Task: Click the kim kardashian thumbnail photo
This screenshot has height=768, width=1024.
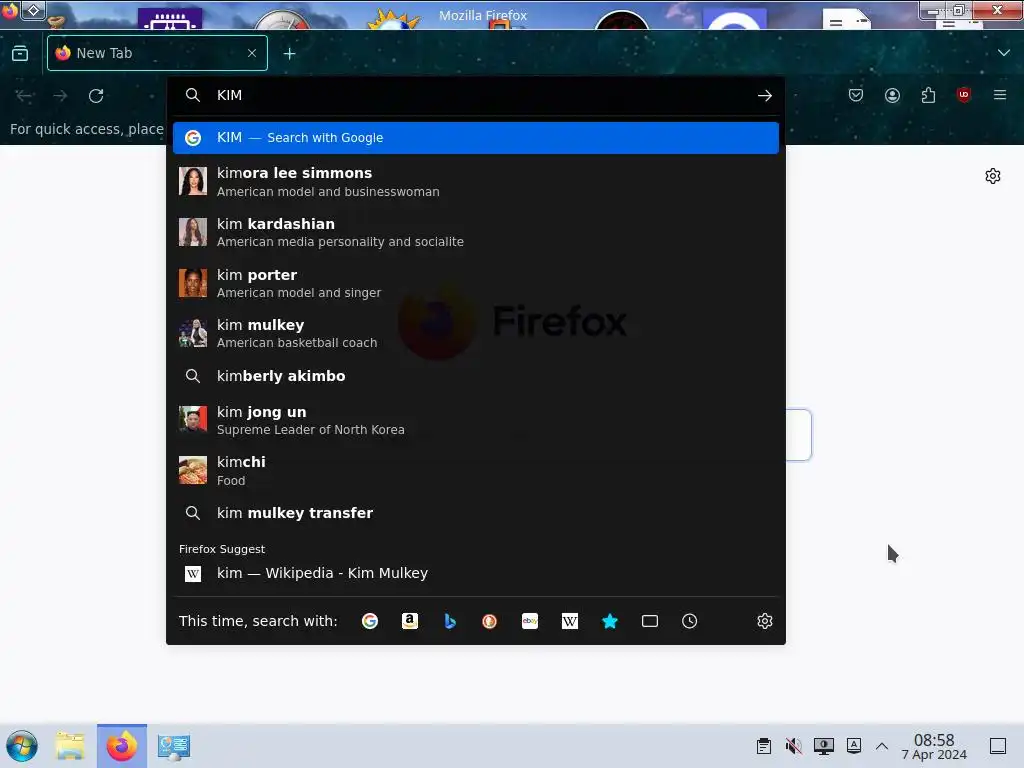Action: tap(193, 232)
